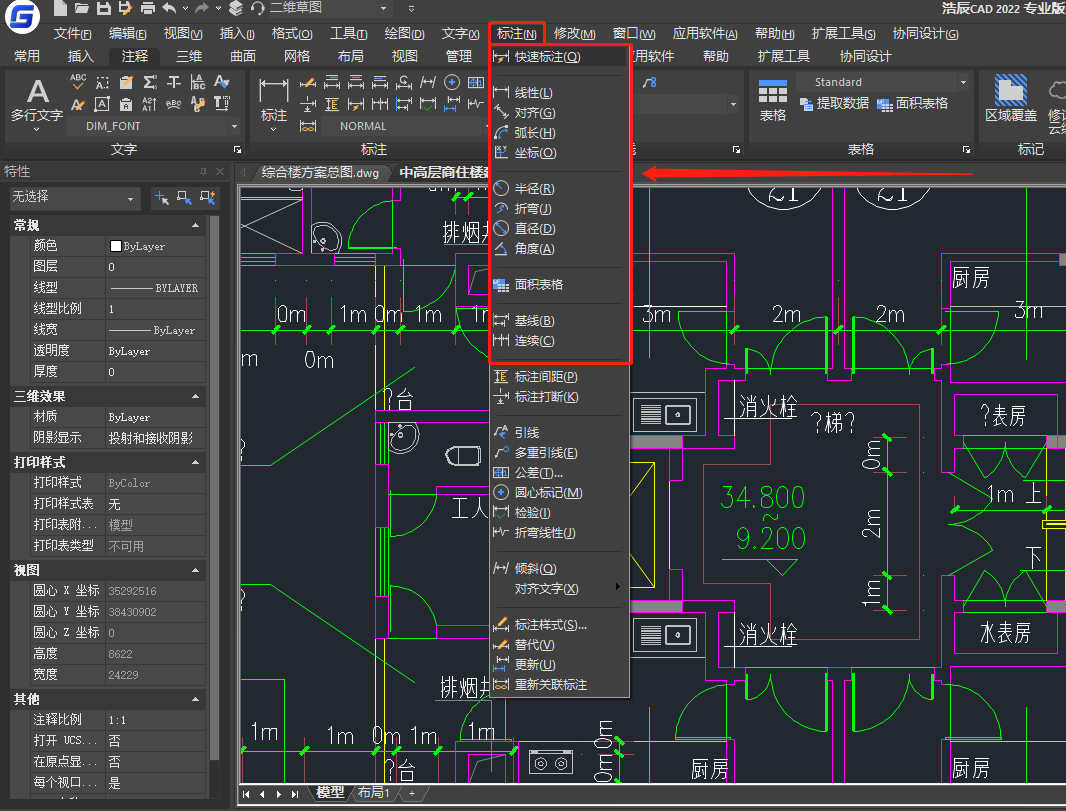Click the print icon in quick access toolbar
Screen dimensions: 1066x811
[x=148, y=8]
